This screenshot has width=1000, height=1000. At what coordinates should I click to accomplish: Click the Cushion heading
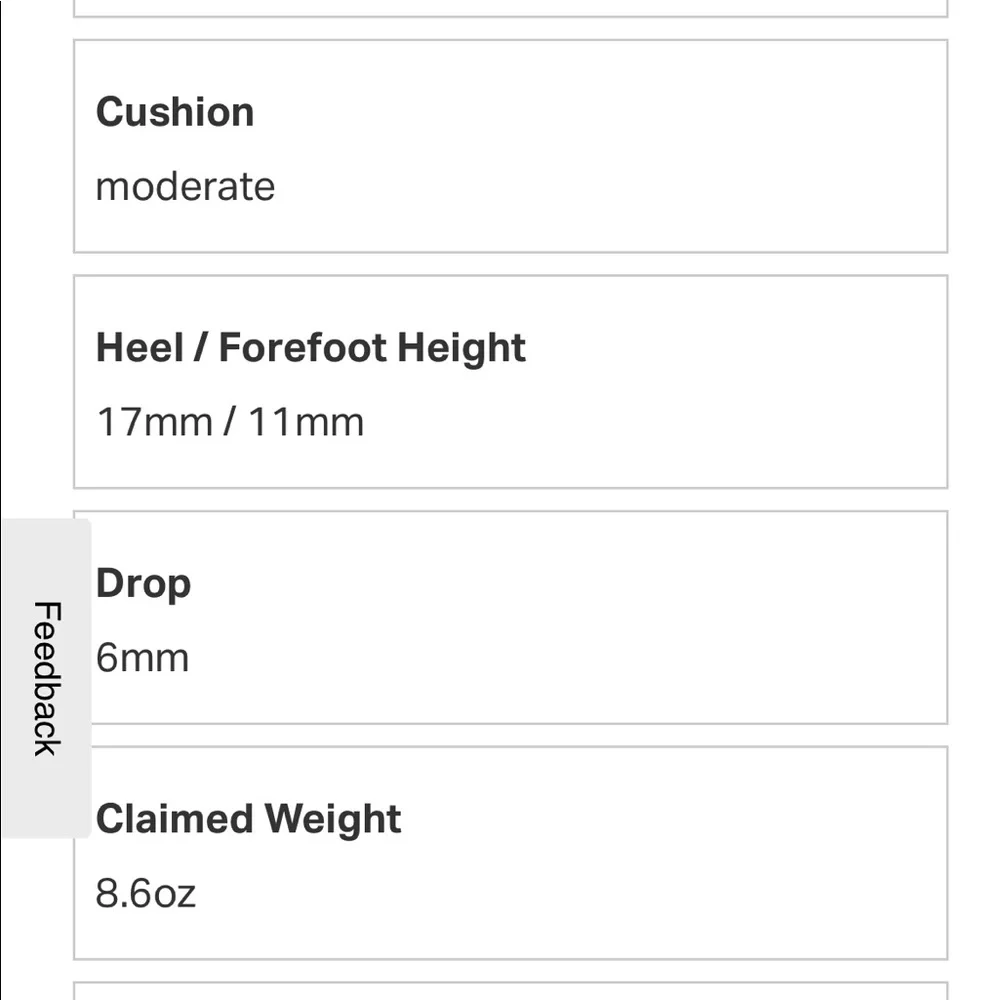tap(175, 111)
